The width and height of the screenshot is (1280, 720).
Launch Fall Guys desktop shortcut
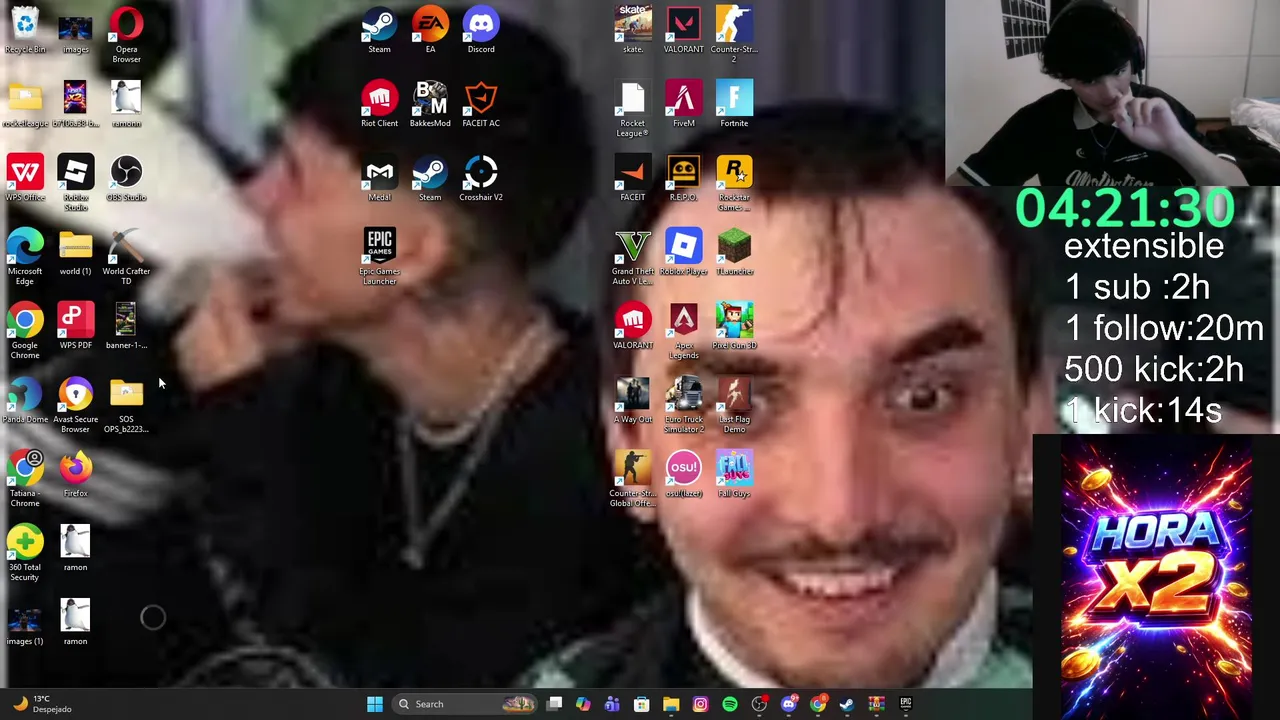pyautogui.click(x=734, y=474)
